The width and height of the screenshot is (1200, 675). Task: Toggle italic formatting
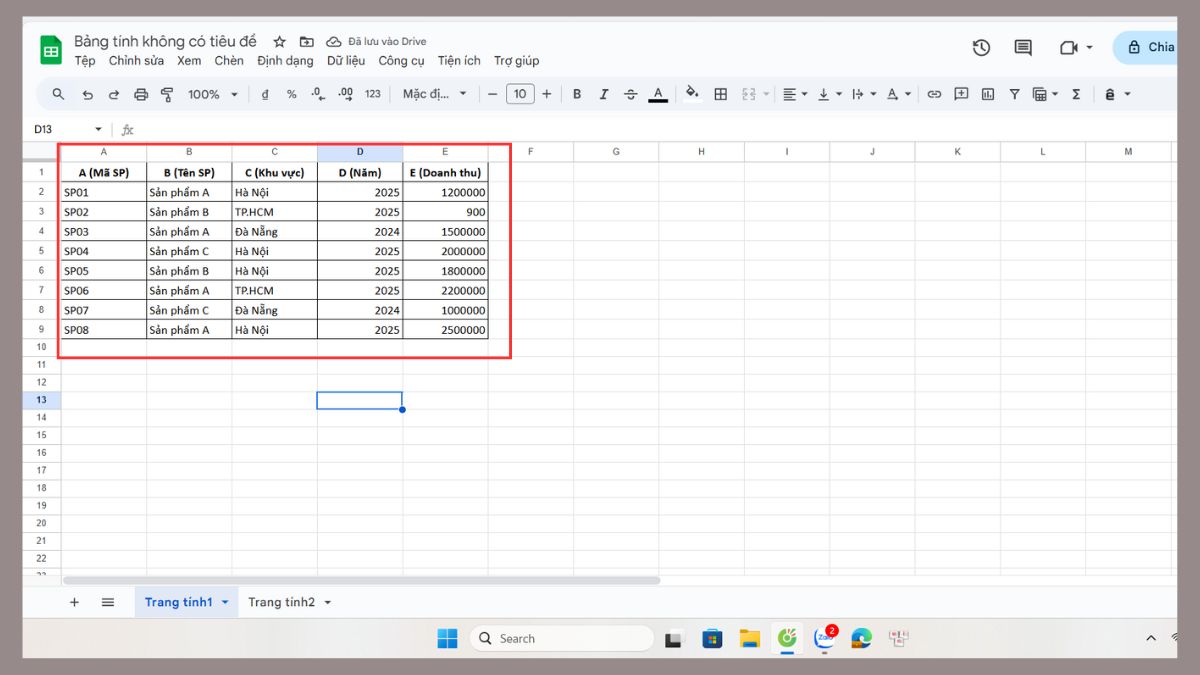604,94
